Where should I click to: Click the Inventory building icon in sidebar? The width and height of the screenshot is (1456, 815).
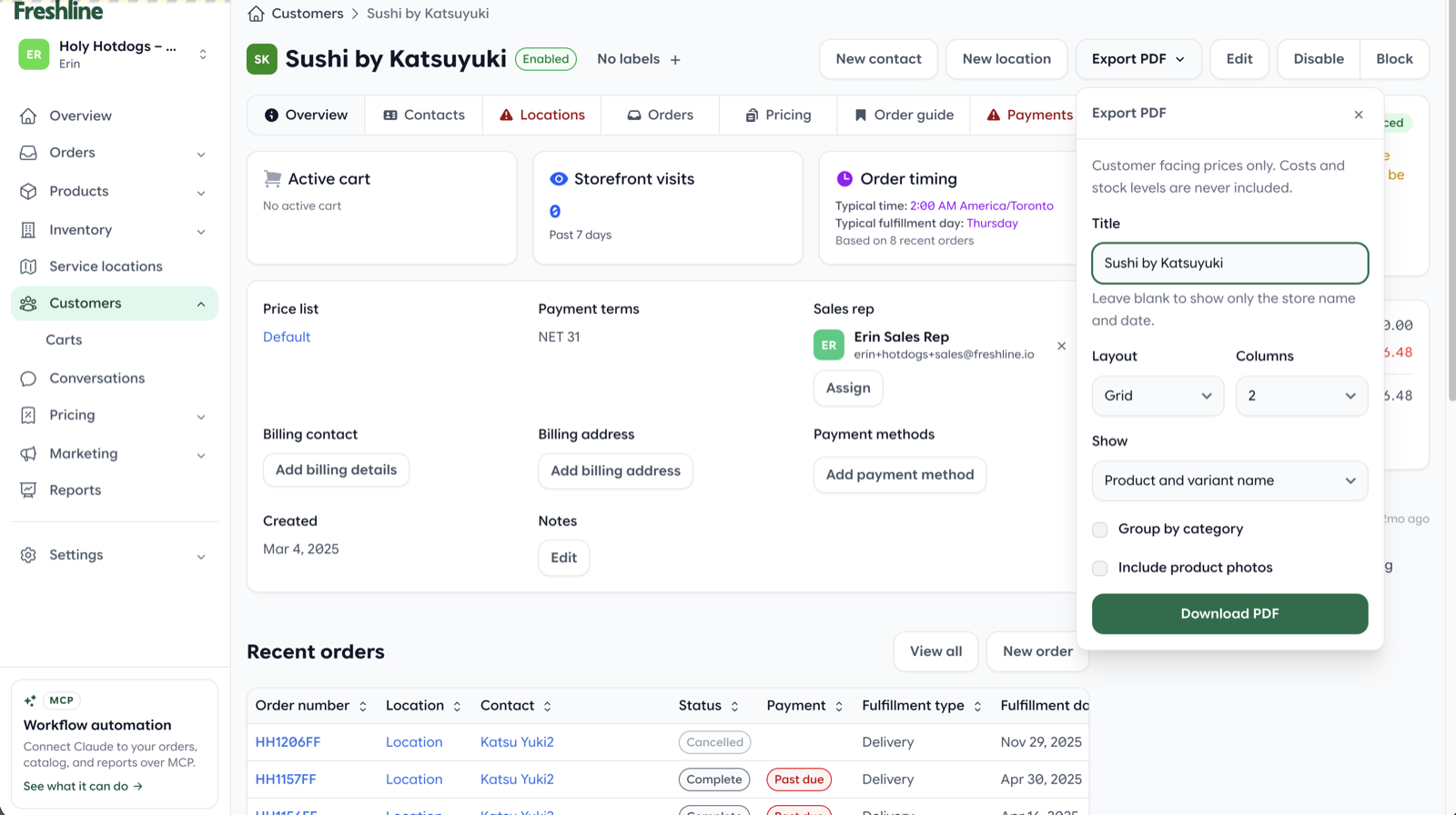point(28,230)
